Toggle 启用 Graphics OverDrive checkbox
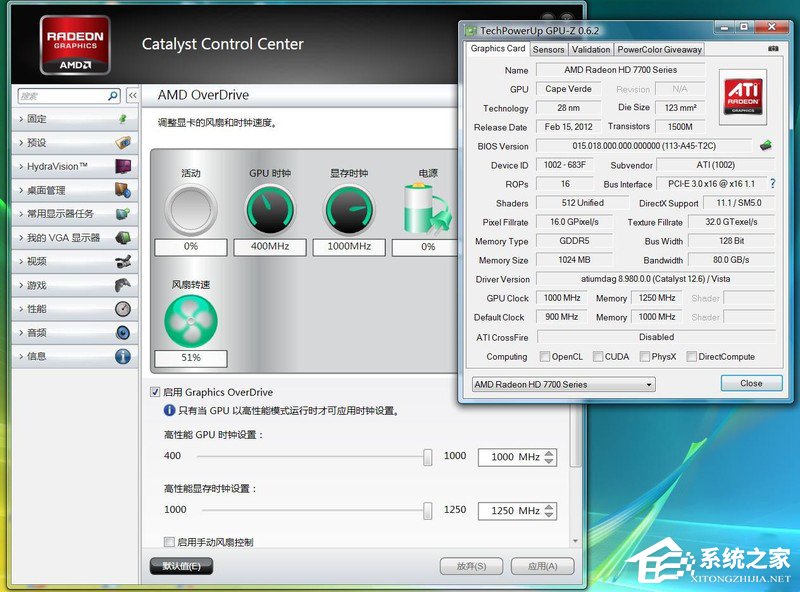The image size is (800, 592). (155, 392)
